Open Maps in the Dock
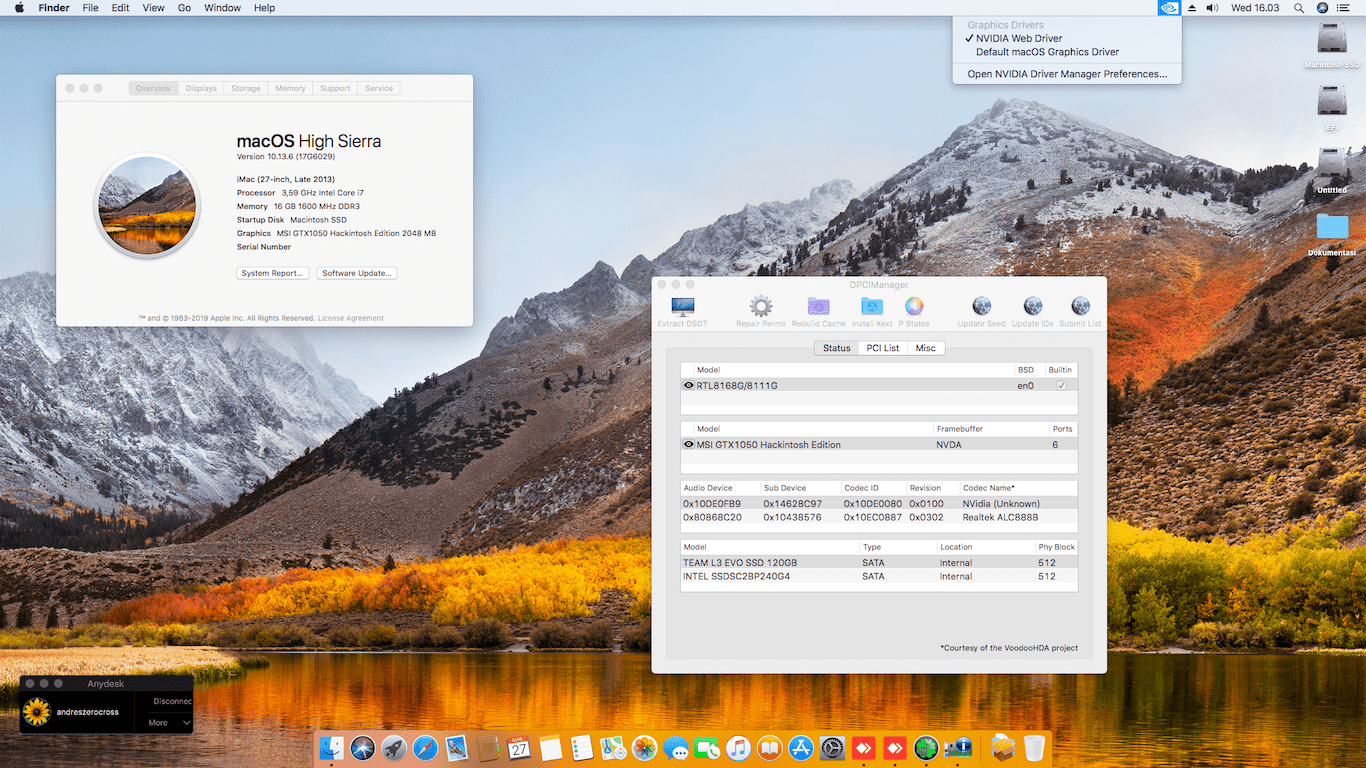This screenshot has width=1366, height=768. (613, 747)
